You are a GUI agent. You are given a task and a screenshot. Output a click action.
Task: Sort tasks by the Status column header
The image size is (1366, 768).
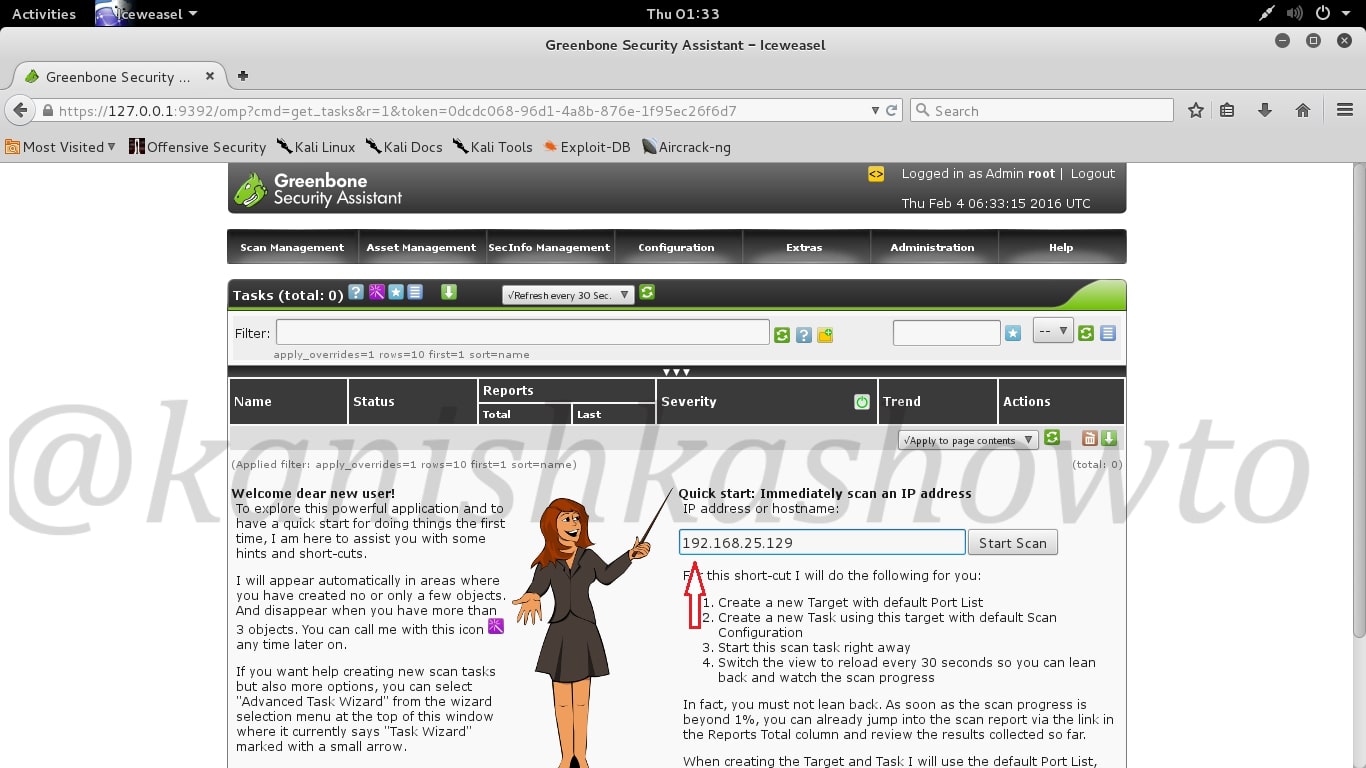pos(374,401)
